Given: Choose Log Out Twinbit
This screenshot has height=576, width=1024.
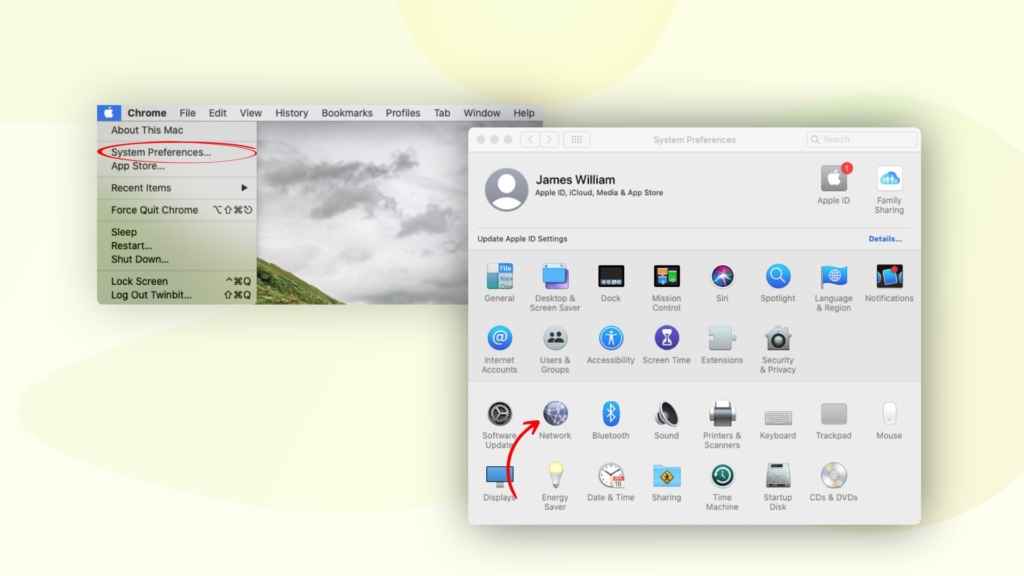Looking at the screenshot, I should pos(177,295).
